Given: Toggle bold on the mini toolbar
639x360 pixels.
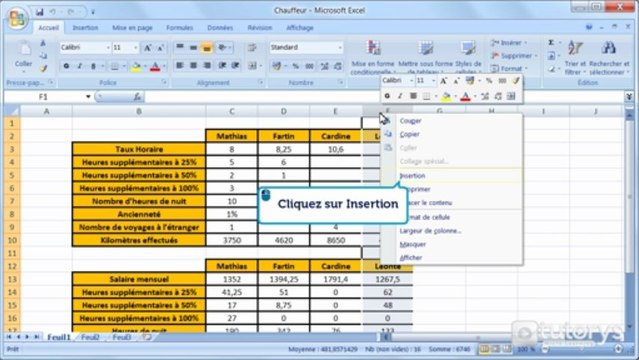Looking at the screenshot, I should (x=387, y=96).
